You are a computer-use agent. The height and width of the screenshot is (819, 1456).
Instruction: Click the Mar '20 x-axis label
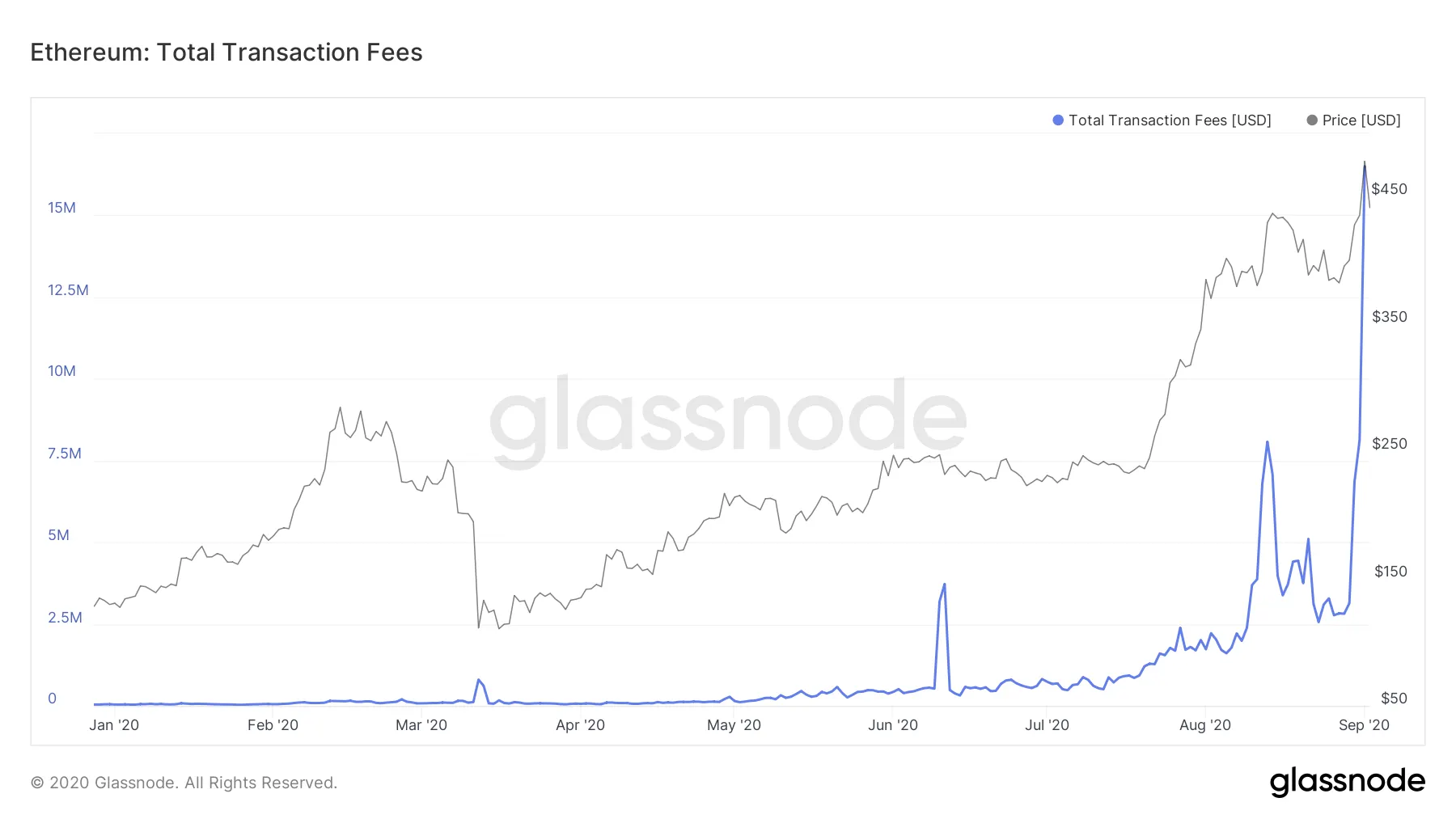coord(421,725)
